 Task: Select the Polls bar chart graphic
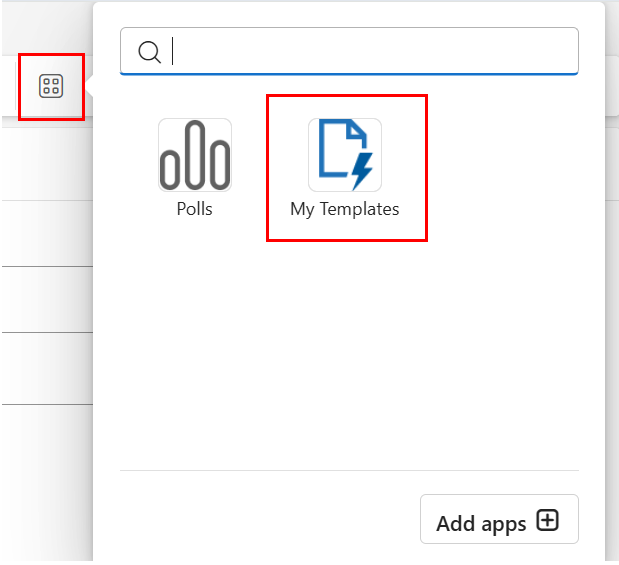[x=194, y=155]
